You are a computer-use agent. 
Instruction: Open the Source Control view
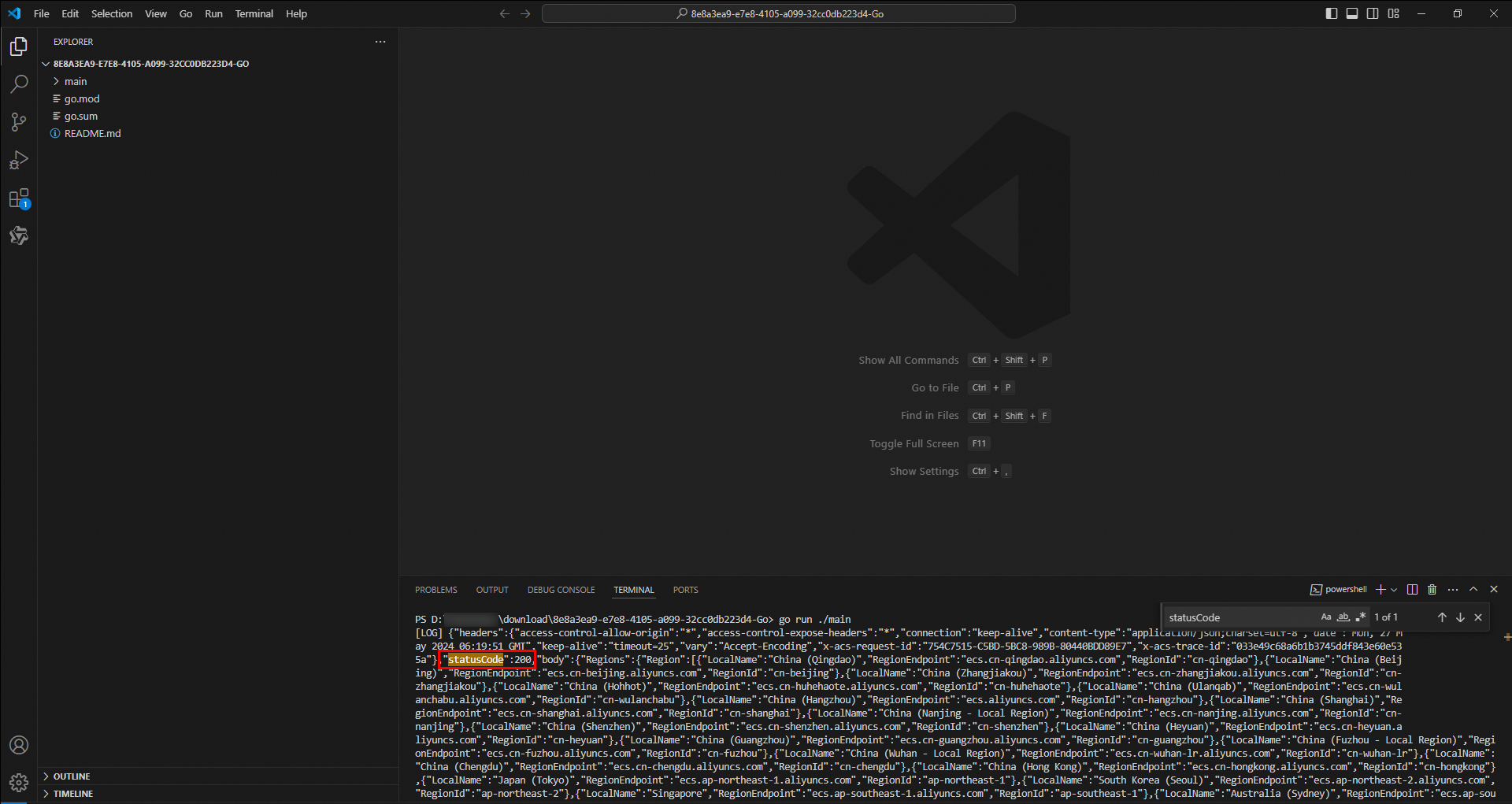[x=19, y=122]
